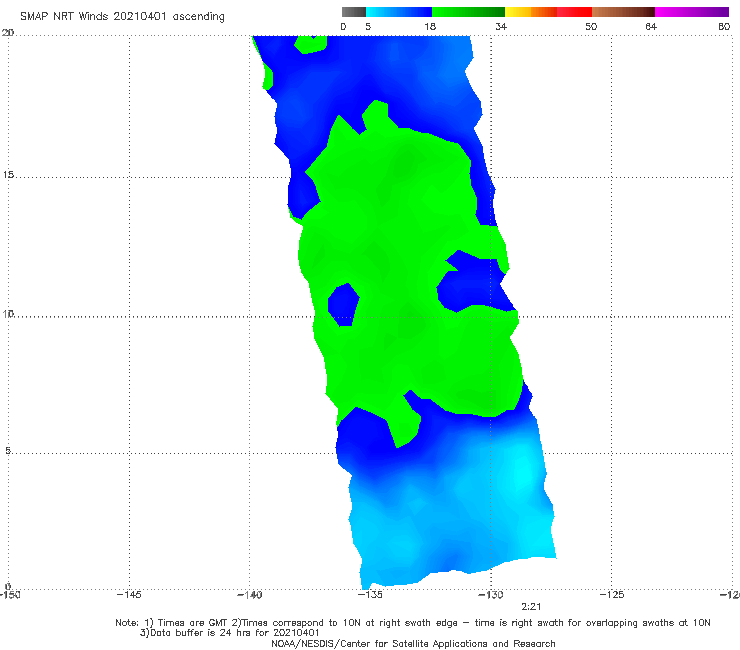Click the latitude axis label '20'
This screenshot has width=740, height=650.
[x=8, y=33]
